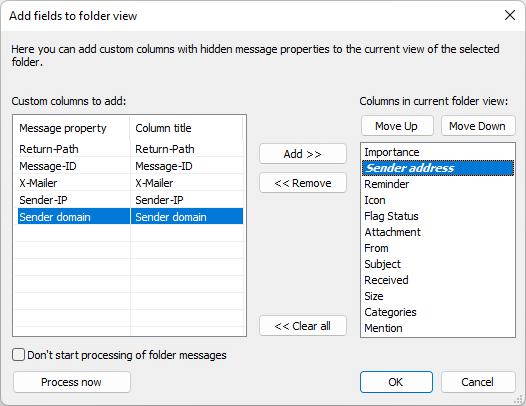
Task: Enable Don't start processing of folder messages
Action: pos(18,355)
